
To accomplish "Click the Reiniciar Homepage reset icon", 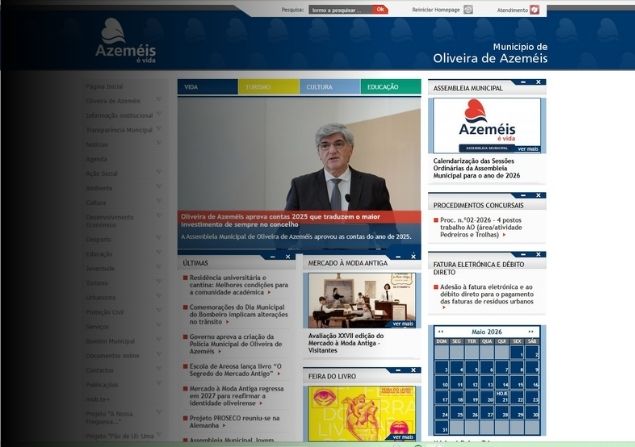I will pyautogui.click(x=468, y=10).
